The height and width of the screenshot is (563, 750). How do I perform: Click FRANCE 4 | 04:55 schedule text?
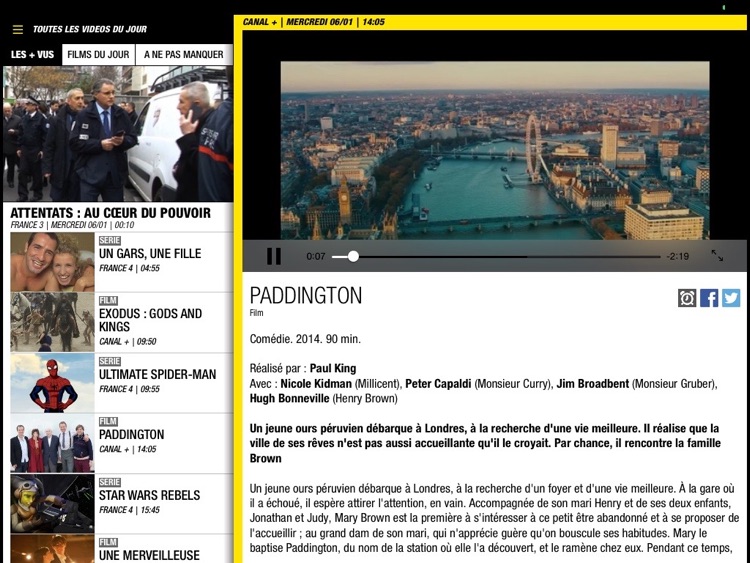pyautogui.click(x=130, y=268)
